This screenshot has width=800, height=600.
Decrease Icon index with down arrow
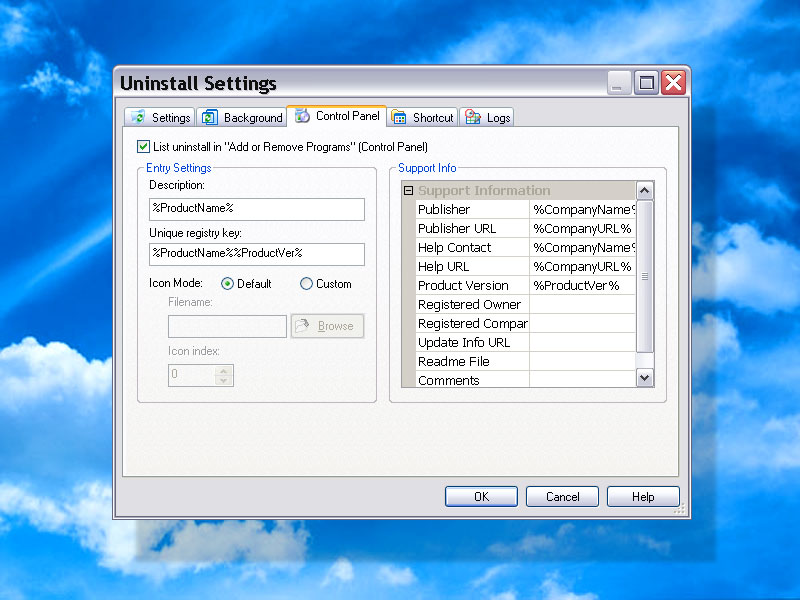pyautogui.click(x=223, y=381)
